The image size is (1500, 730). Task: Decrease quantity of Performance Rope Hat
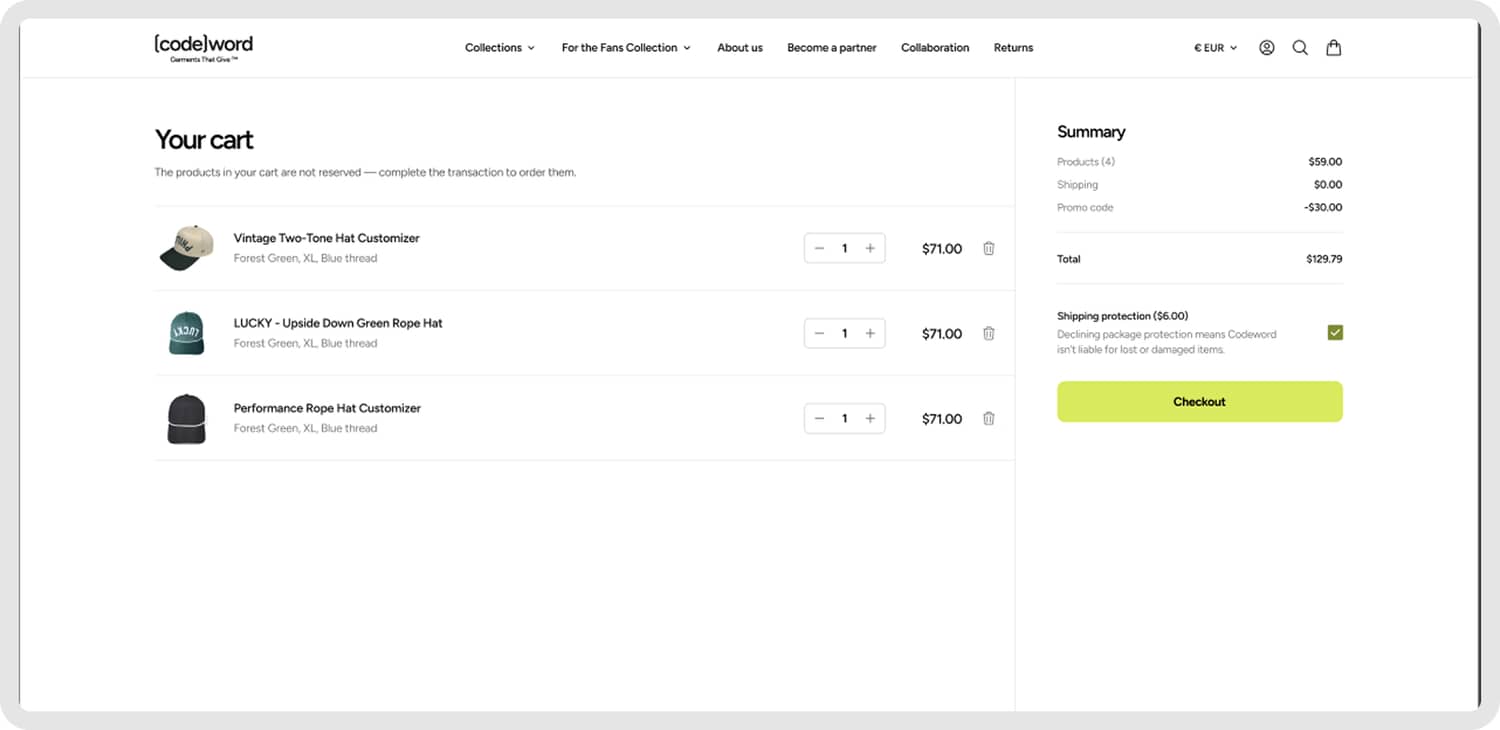819,419
